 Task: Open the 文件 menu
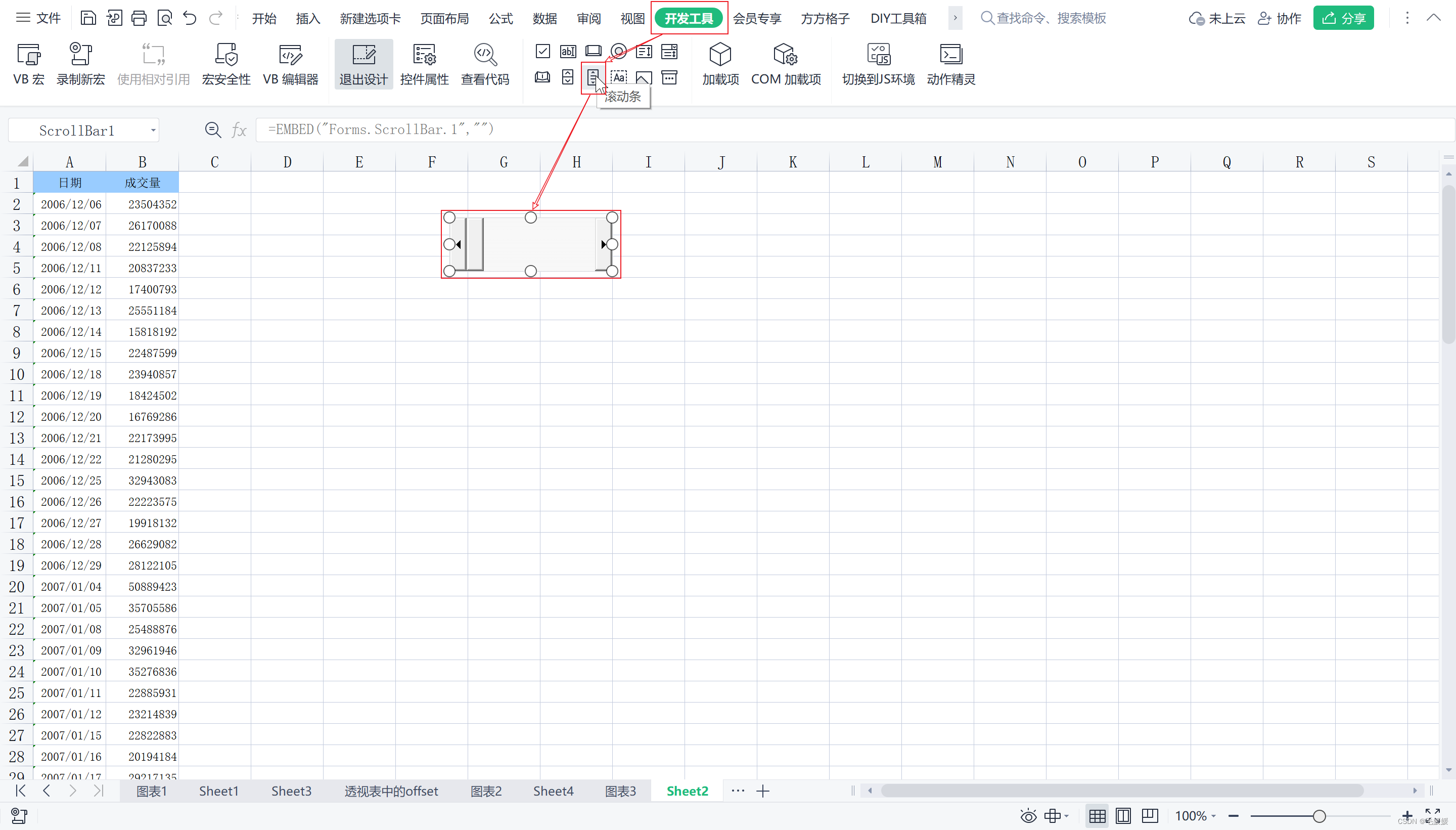[38, 18]
